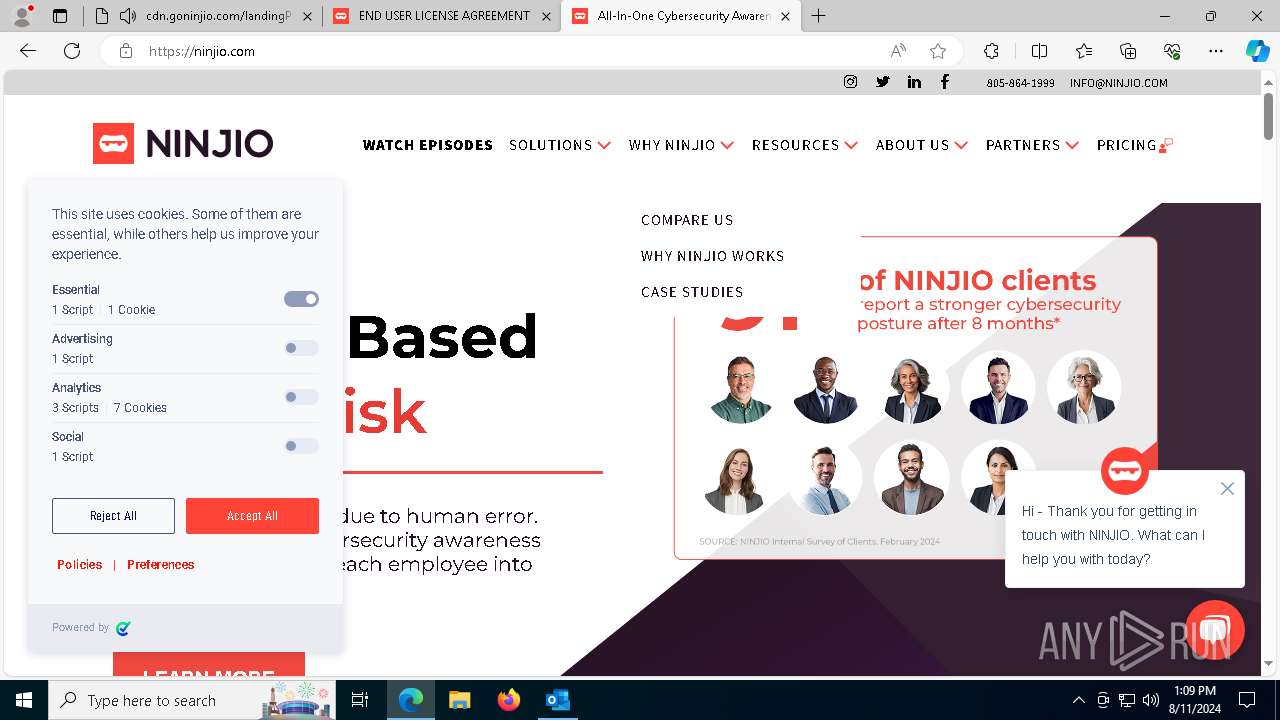The width and height of the screenshot is (1280, 720).
Task: Expand the WHY NINJIO dropdown menu
Action: [681, 145]
